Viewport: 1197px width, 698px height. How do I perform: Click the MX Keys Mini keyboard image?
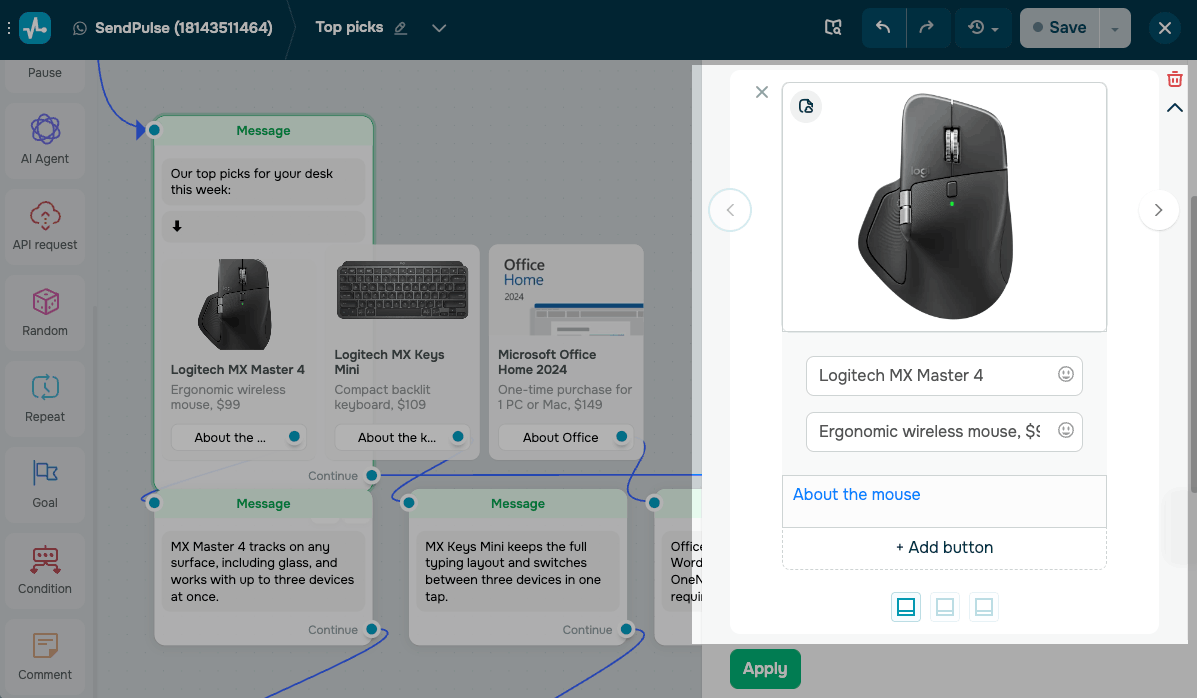pyautogui.click(x=402, y=290)
